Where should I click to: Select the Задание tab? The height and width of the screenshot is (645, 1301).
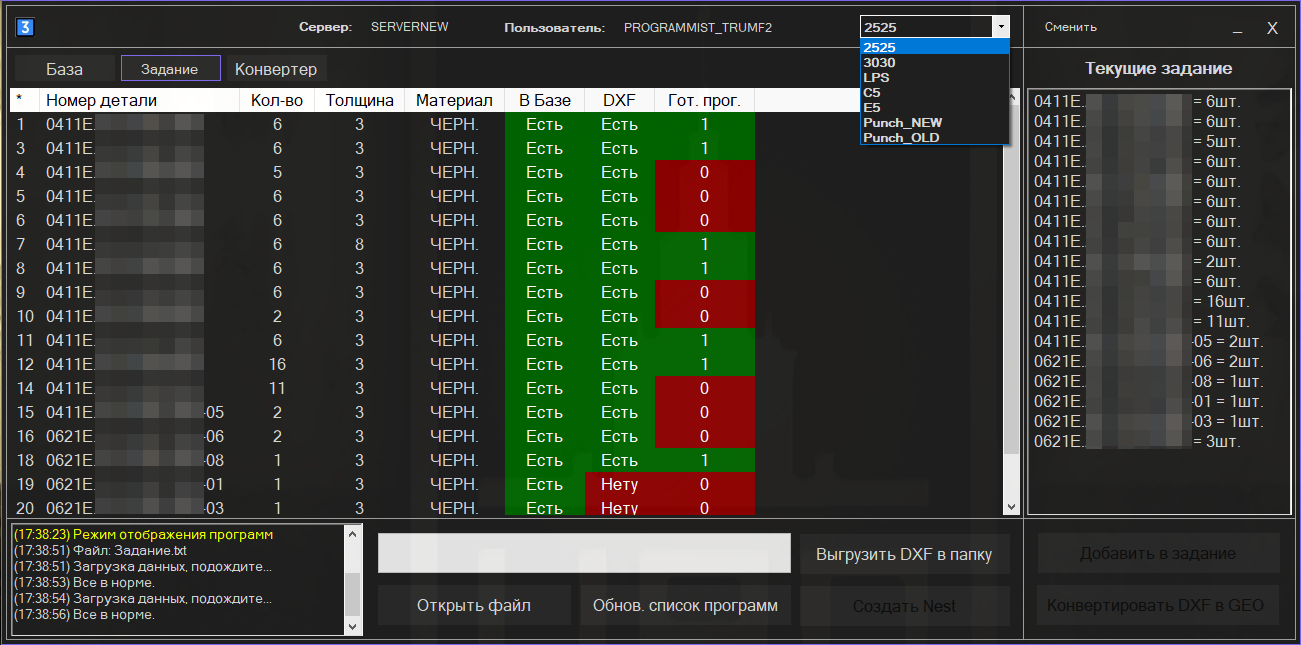[x=170, y=69]
